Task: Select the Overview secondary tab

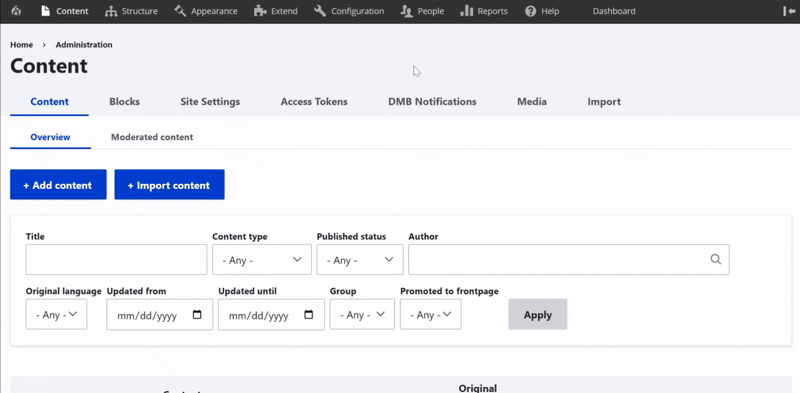Action: pyautogui.click(x=51, y=137)
